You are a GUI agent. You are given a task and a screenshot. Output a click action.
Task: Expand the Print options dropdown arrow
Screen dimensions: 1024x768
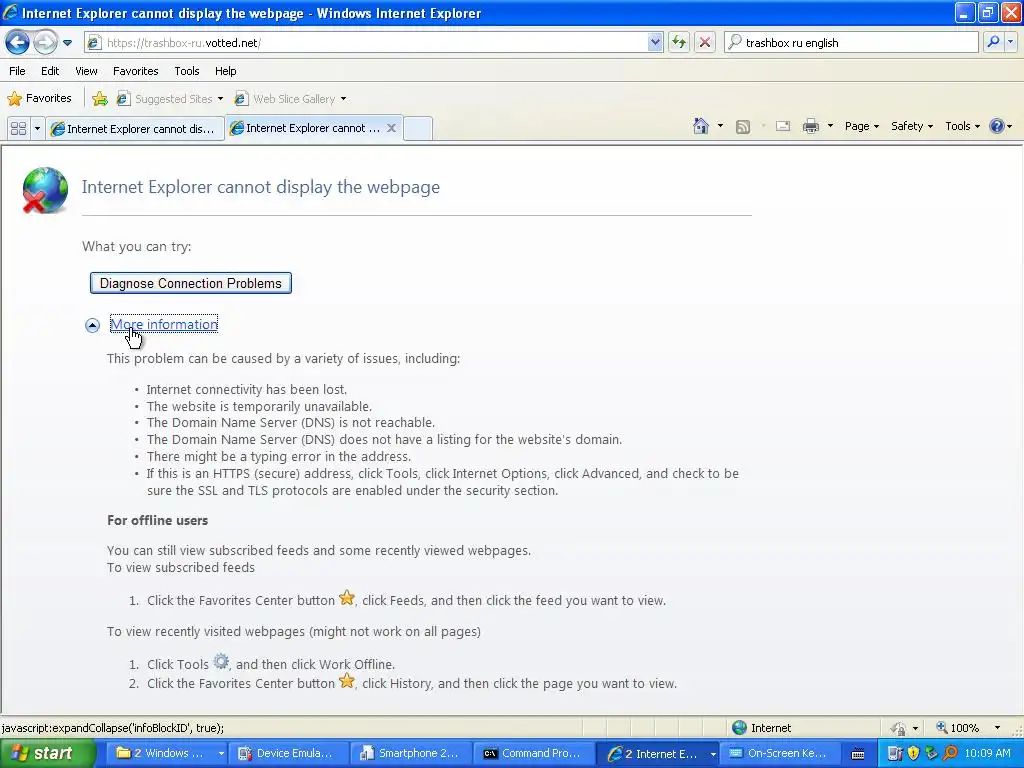coord(830,126)
